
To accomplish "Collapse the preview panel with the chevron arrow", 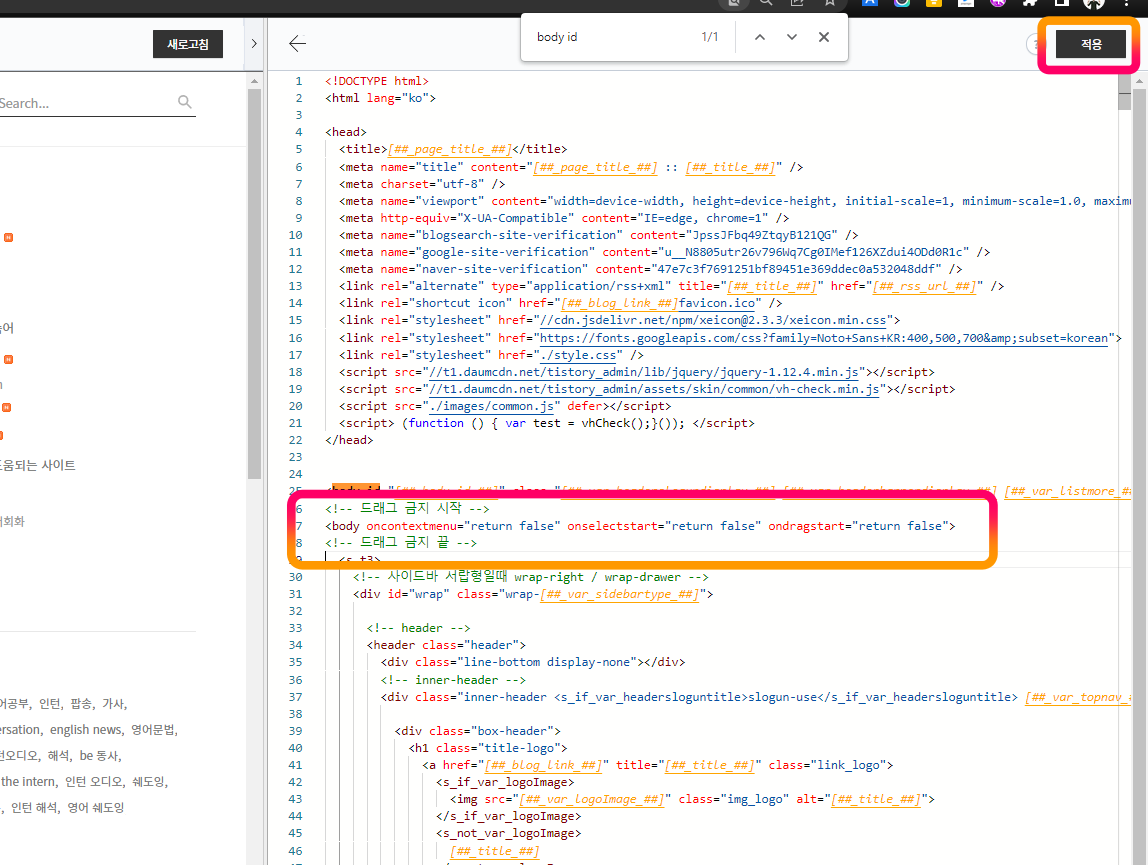I will pyautogui.click(x=254, y=44).
